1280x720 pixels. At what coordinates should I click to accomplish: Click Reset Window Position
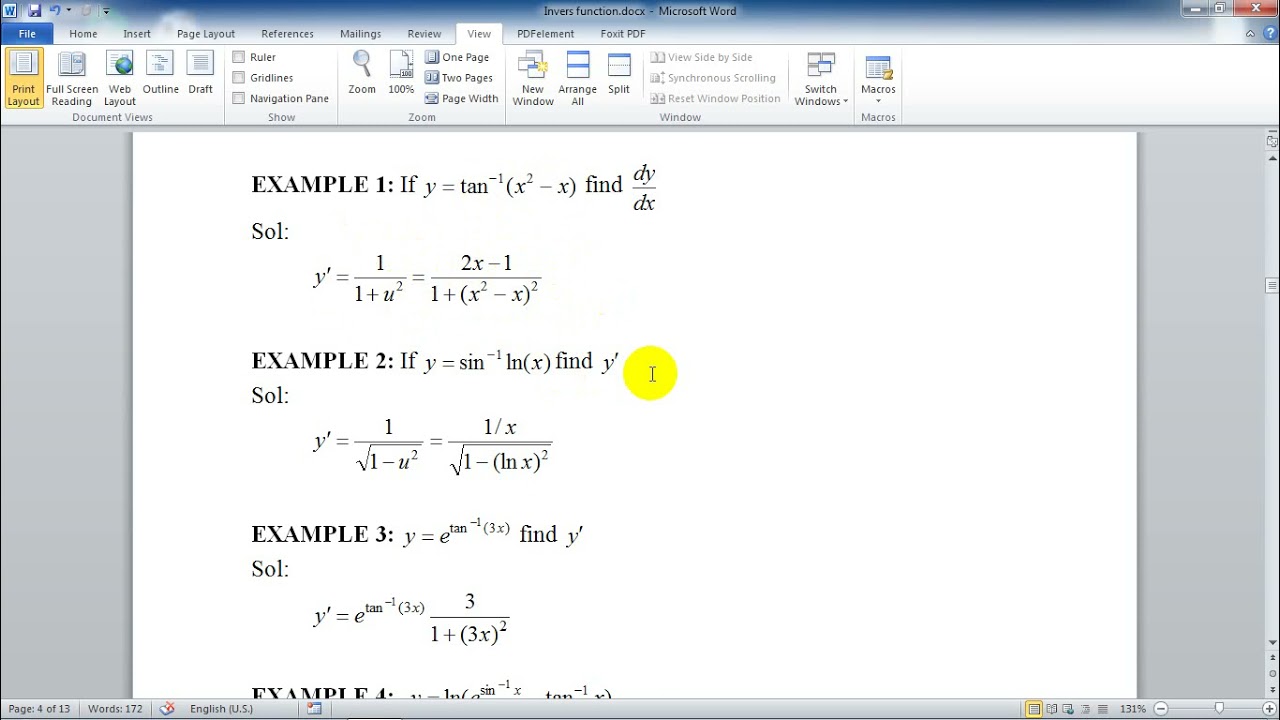(715, 99)
